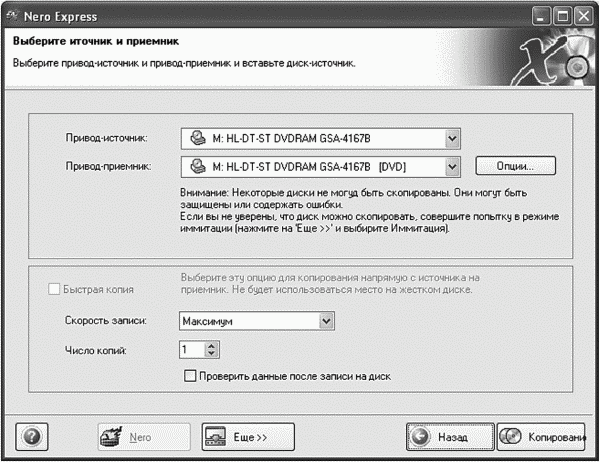Image resolution: width=600 pixels, height=462 pixels.
Task: Click the Число копий number field
Action: [x=192, y=349]
